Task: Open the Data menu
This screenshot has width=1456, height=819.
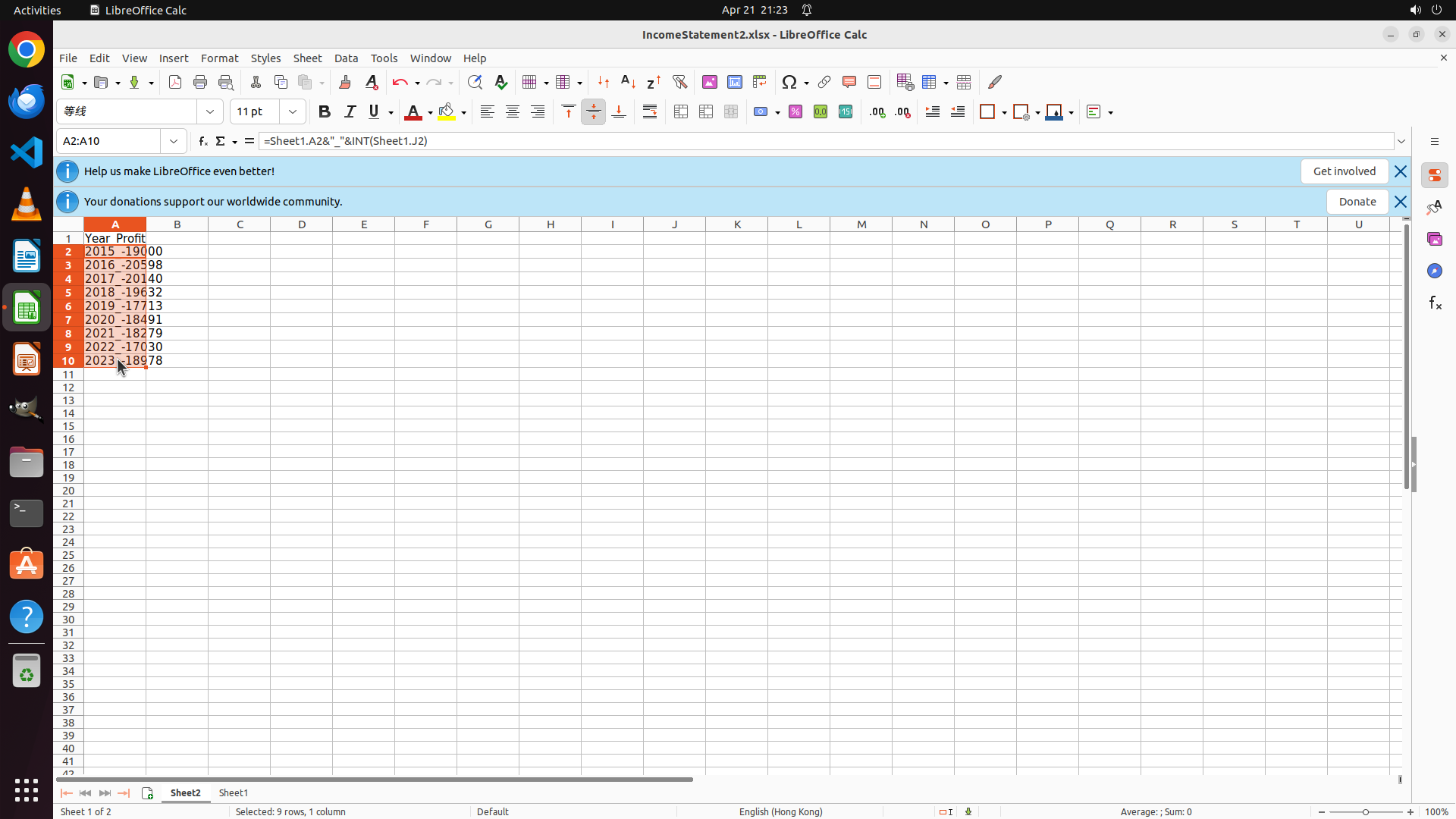Action: pos(346,58)
